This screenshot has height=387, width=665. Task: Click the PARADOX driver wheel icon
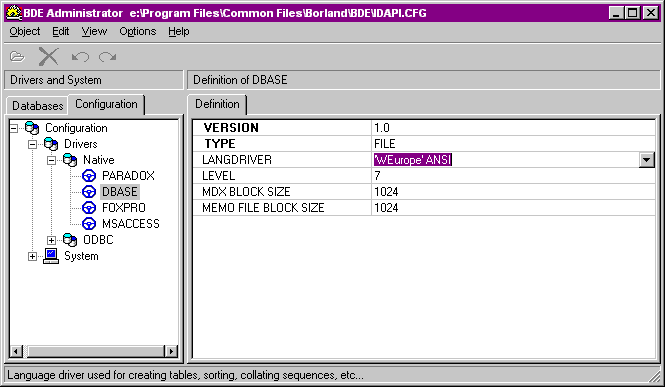click(89, 176)
